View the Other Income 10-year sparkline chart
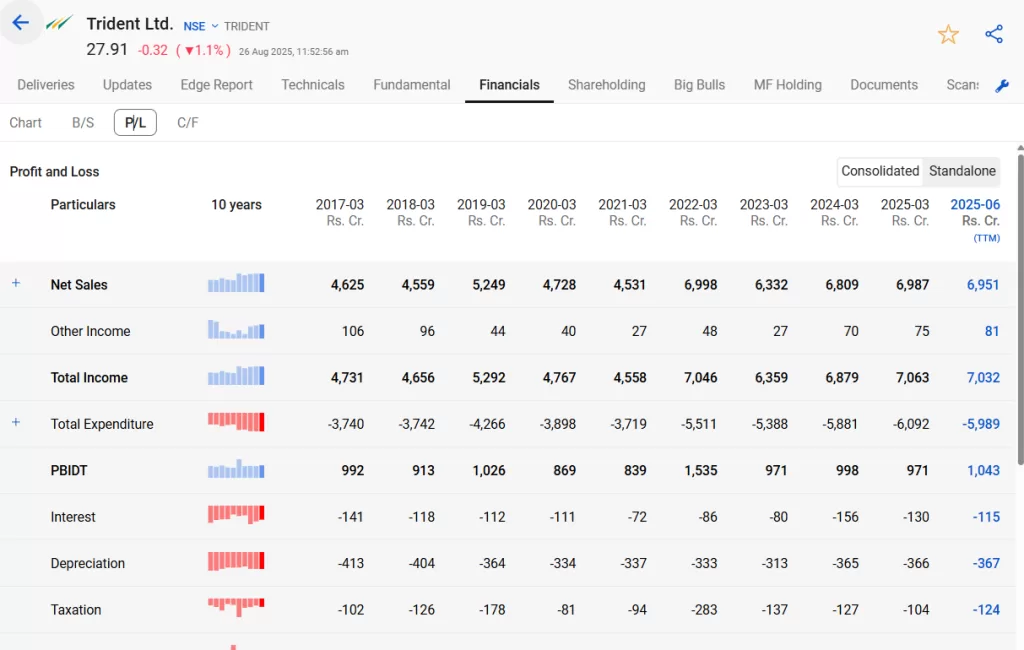 [x=236, y=329]
